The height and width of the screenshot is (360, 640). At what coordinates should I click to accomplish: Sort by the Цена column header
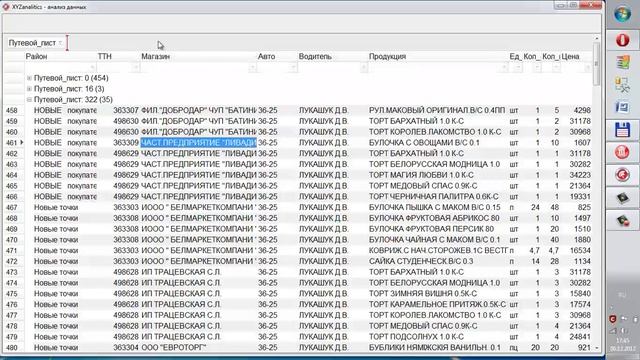[571, 56]
